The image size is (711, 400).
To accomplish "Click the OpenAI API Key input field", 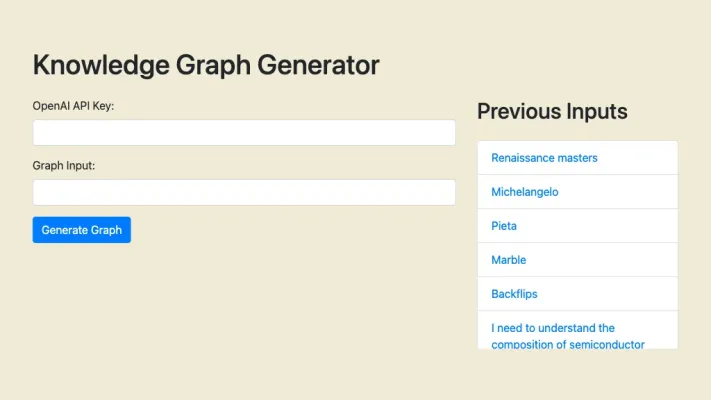I will point(244,133).
